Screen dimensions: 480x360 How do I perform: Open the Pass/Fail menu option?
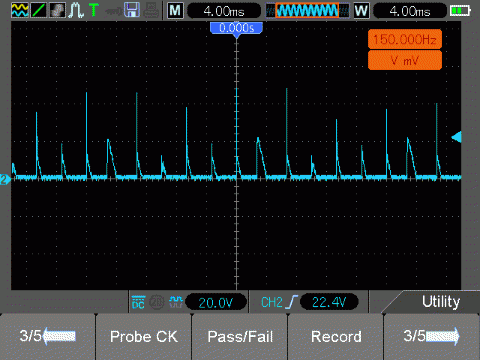(240, 337)
